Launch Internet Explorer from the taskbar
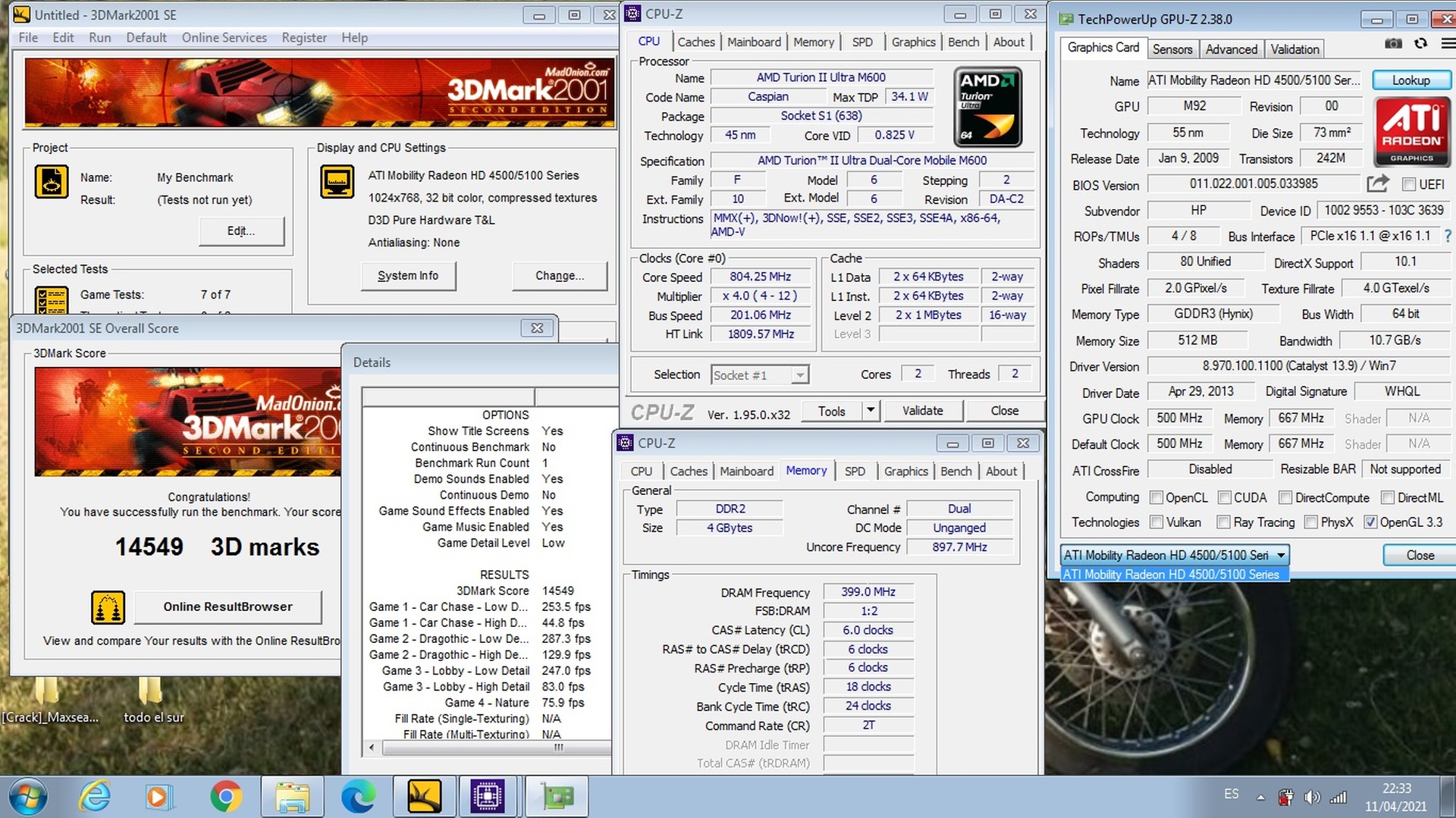Viewport: 1456px width, 818px height. click(x=95, y=797)
